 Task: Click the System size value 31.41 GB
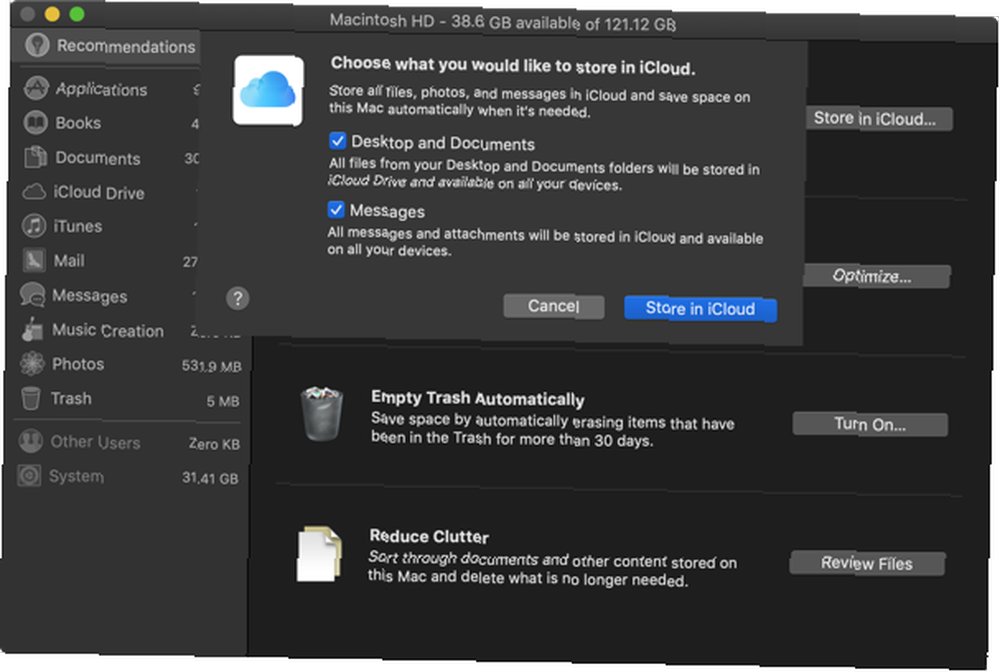tap(210, 478)
